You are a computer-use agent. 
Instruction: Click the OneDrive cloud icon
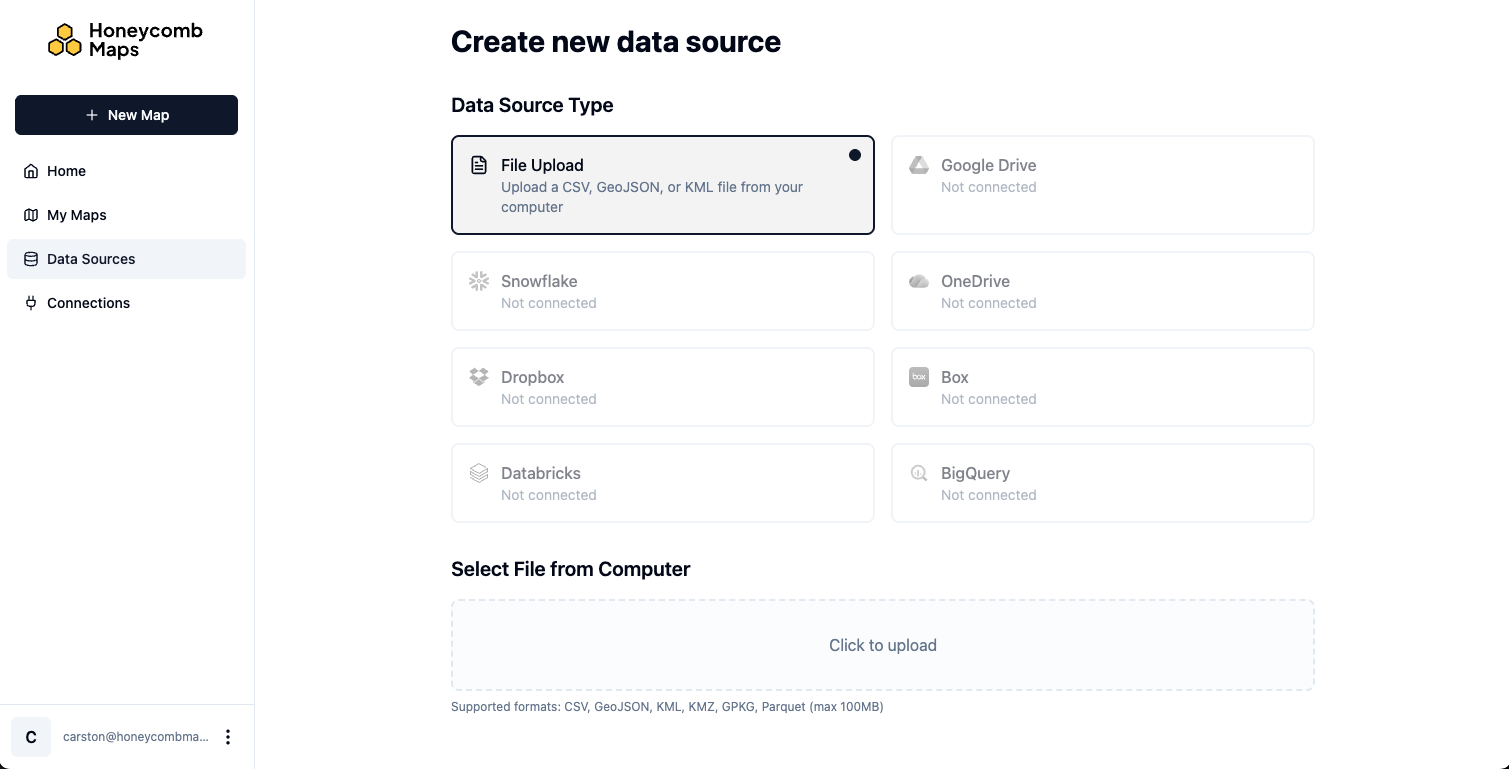click(x=918, y=281)
